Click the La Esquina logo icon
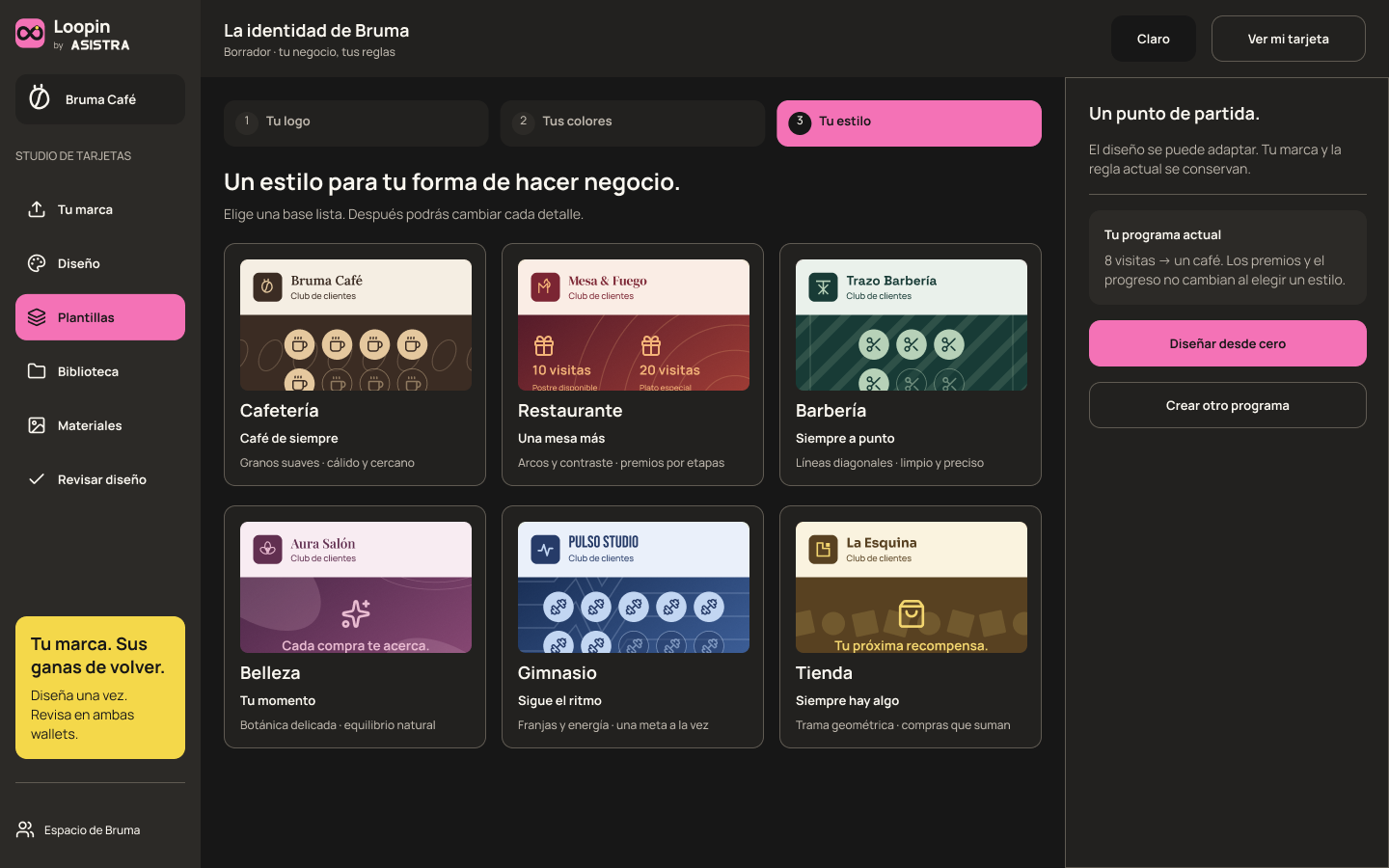Screen dimensions: 1389x868 [x=823, y=550]
